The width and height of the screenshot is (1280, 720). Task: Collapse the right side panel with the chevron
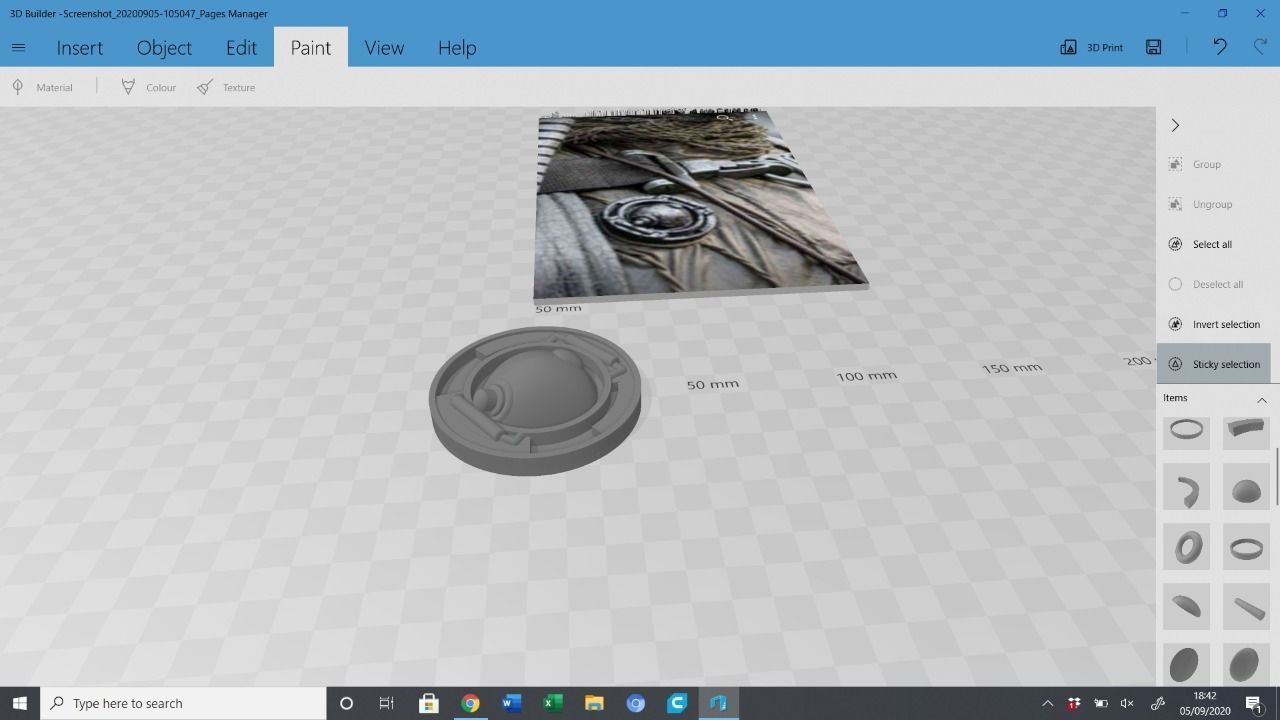pos(1175,125)
